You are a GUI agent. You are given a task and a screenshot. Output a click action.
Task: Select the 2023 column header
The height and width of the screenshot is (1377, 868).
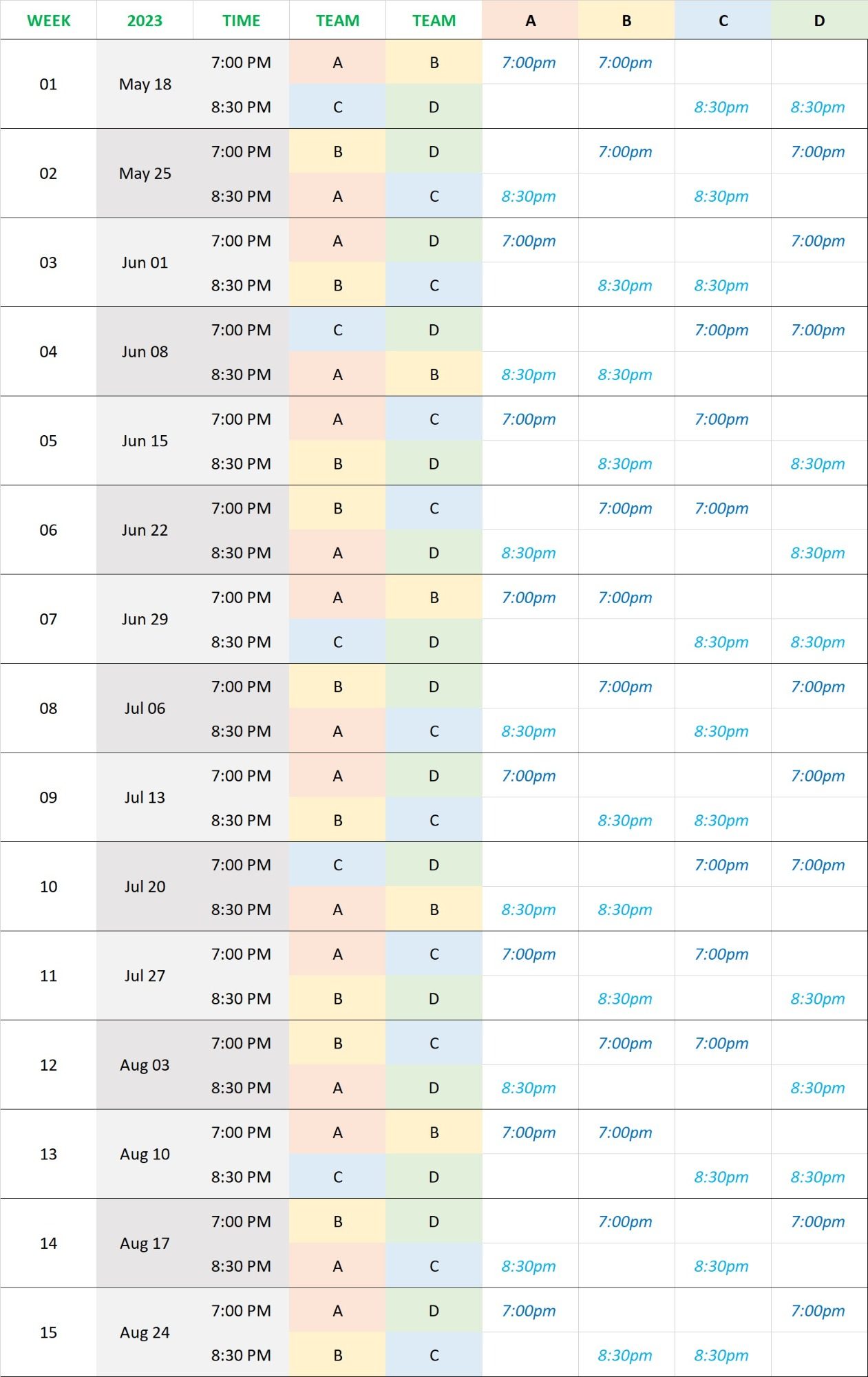click(145, 20)
